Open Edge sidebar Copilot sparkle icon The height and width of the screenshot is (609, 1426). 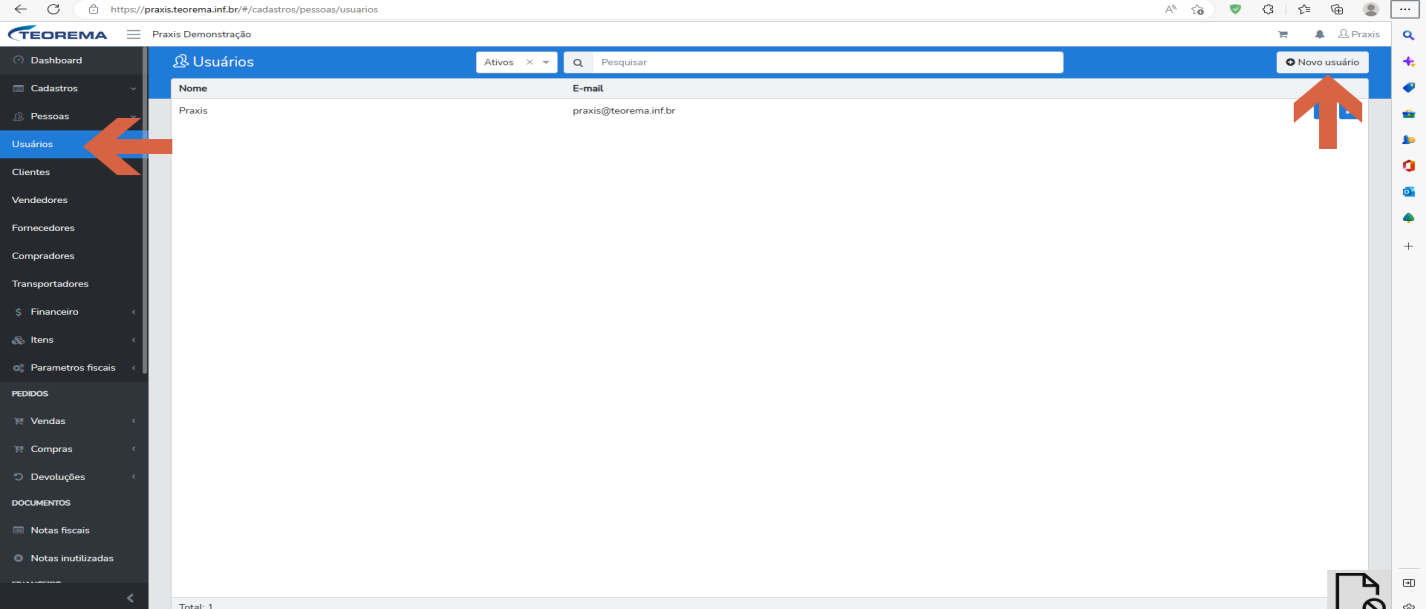coord(1409,61)
